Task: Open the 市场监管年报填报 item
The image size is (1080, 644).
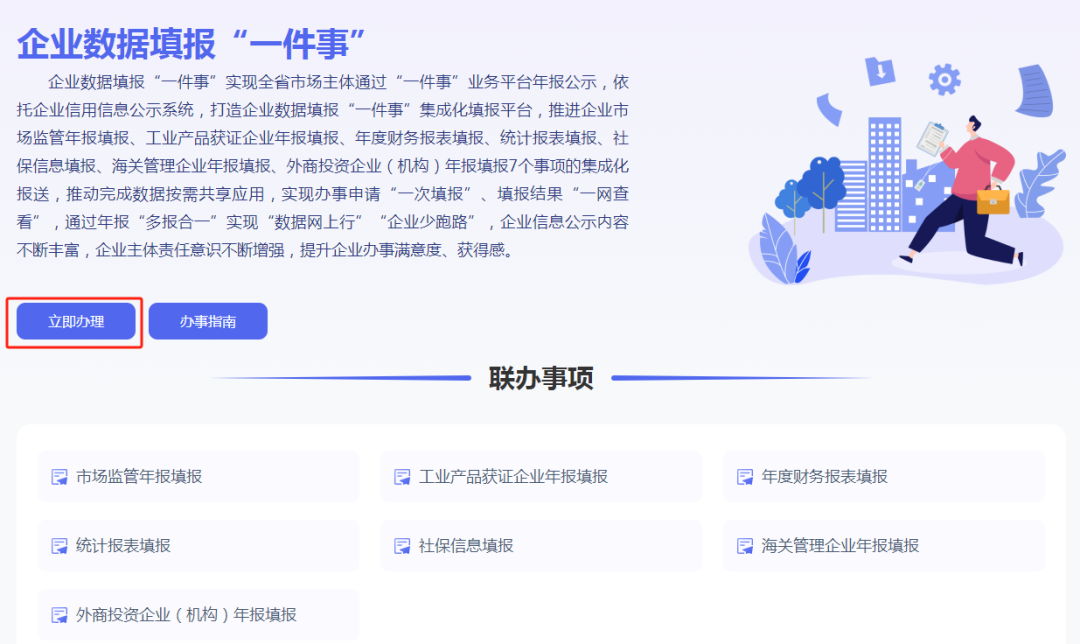Action: click(x=139, y=477)
